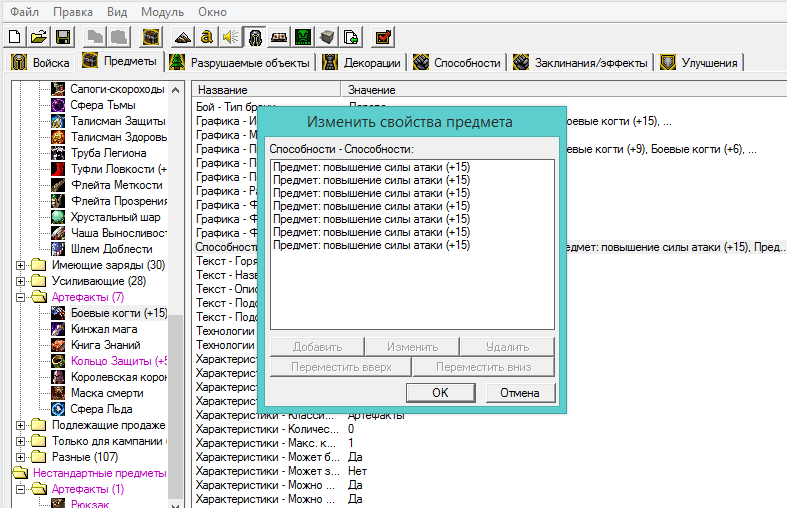Screen dimensions: 787x508
Task: Open the Sound Editor speaker icon
Action: tap(231, 37)
